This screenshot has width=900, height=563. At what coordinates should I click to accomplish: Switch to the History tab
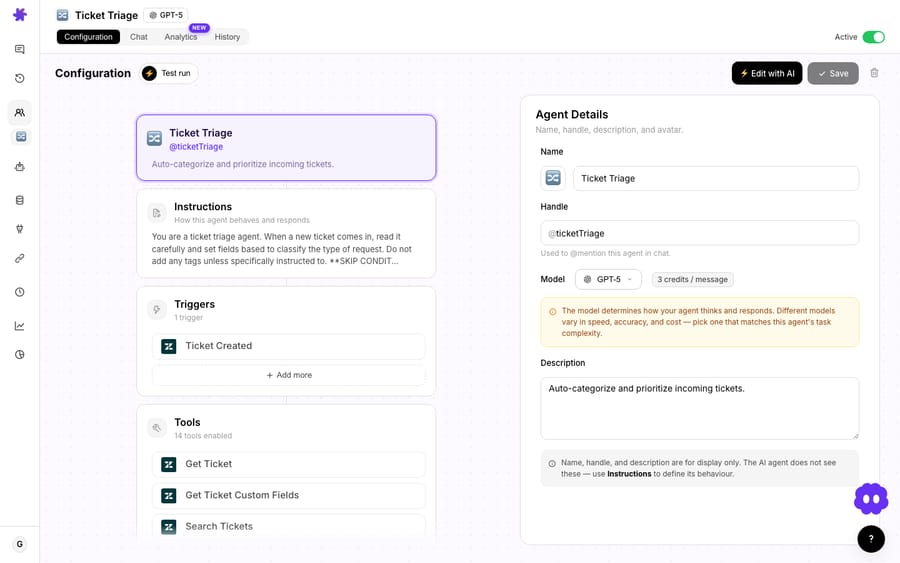(x=227, y=37)
